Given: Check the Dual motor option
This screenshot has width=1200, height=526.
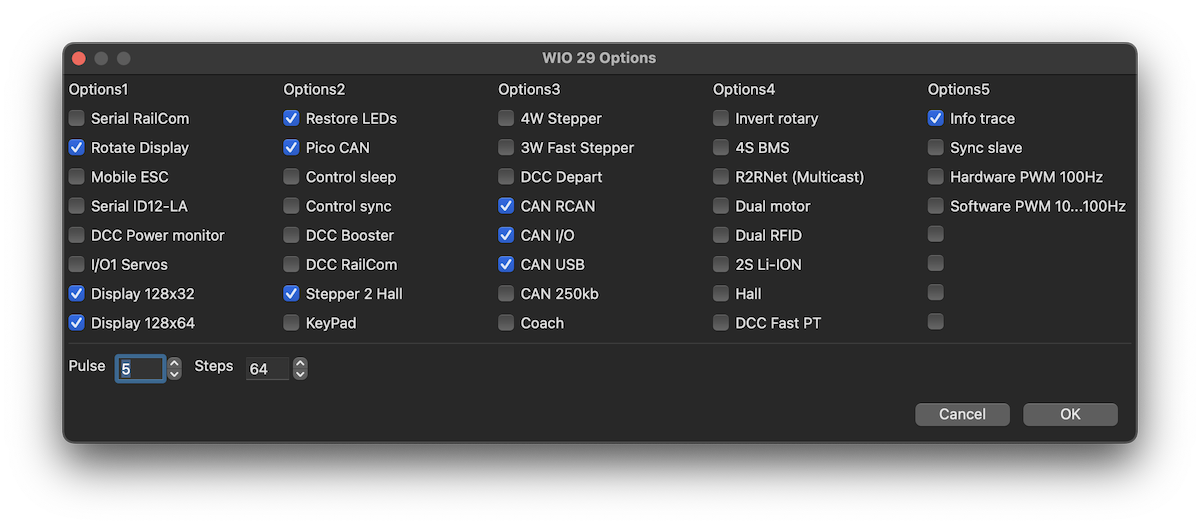Looking at the screenshot, I should click(721, 206).
